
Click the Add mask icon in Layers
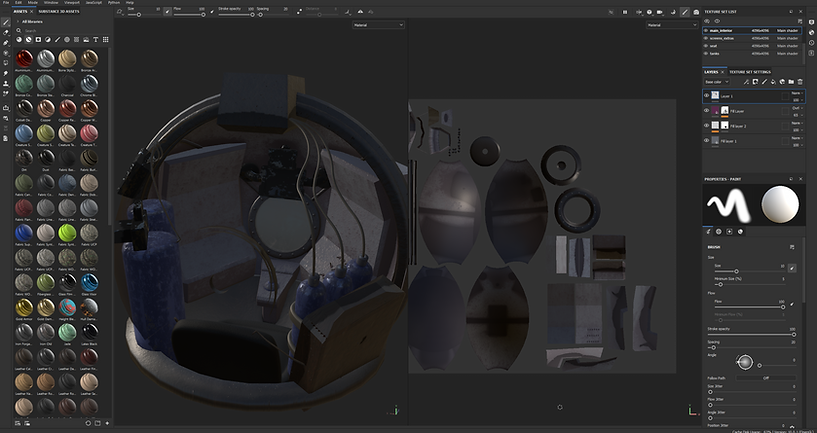click(x=756, y=82)
